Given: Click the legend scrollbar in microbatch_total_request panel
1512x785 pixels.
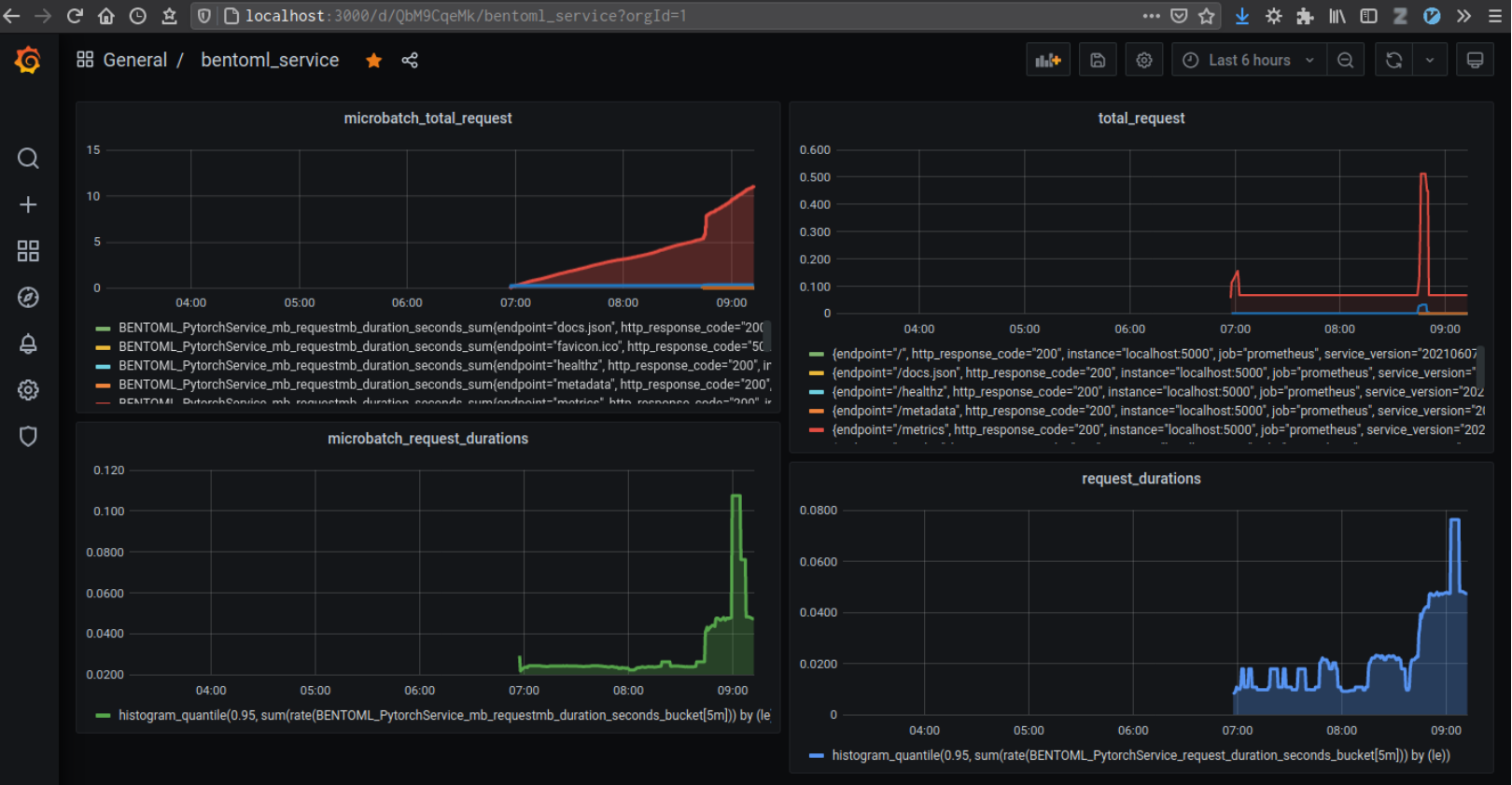Looking at the screenshot, I should (x=768, y=335).
